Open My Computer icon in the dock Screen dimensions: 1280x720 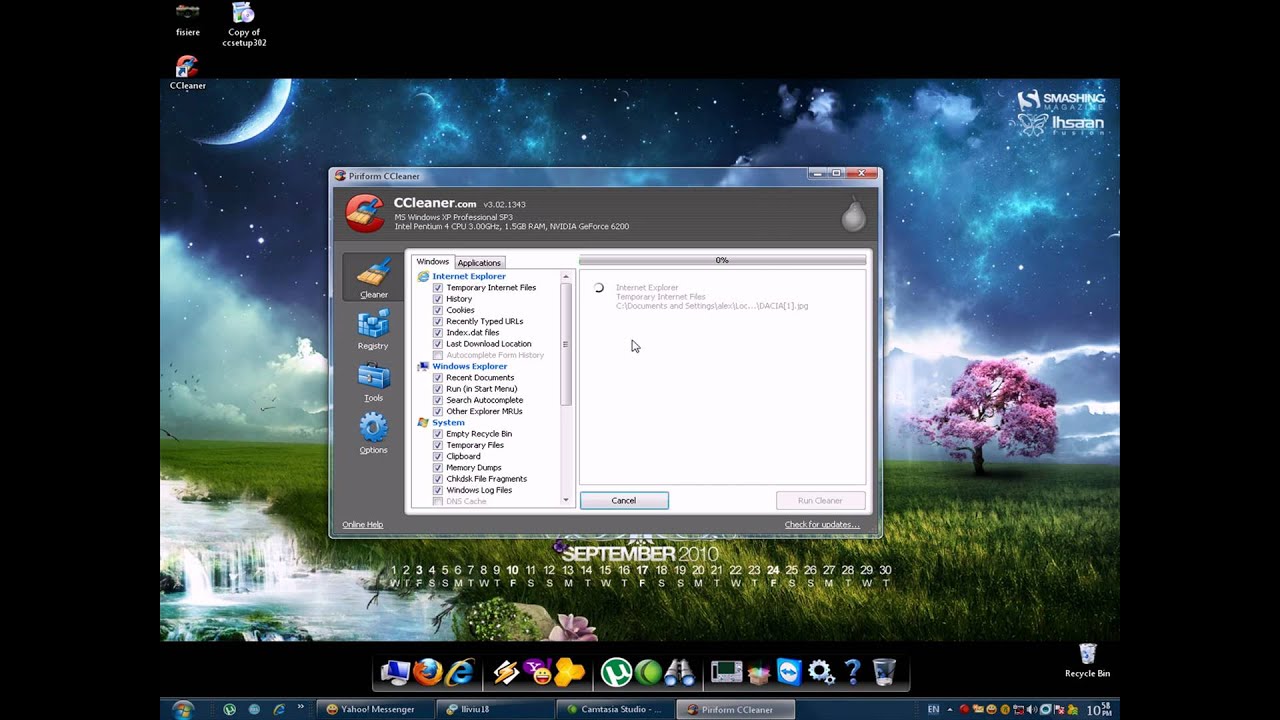point(395,672)
